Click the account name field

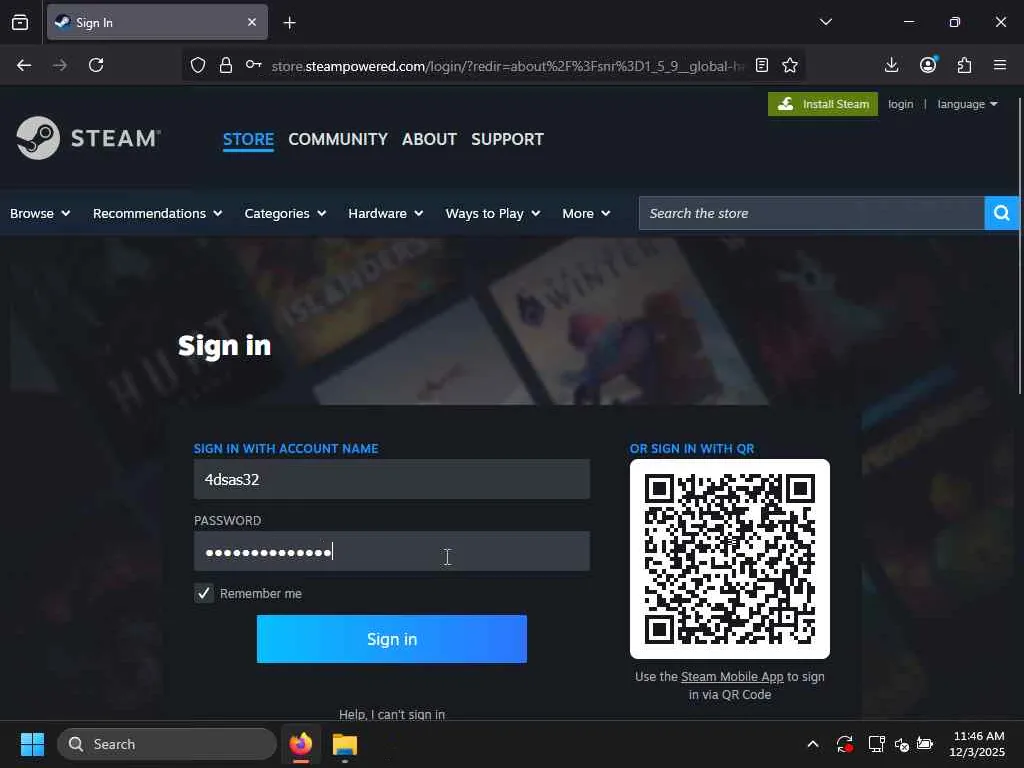pos(392,479)
